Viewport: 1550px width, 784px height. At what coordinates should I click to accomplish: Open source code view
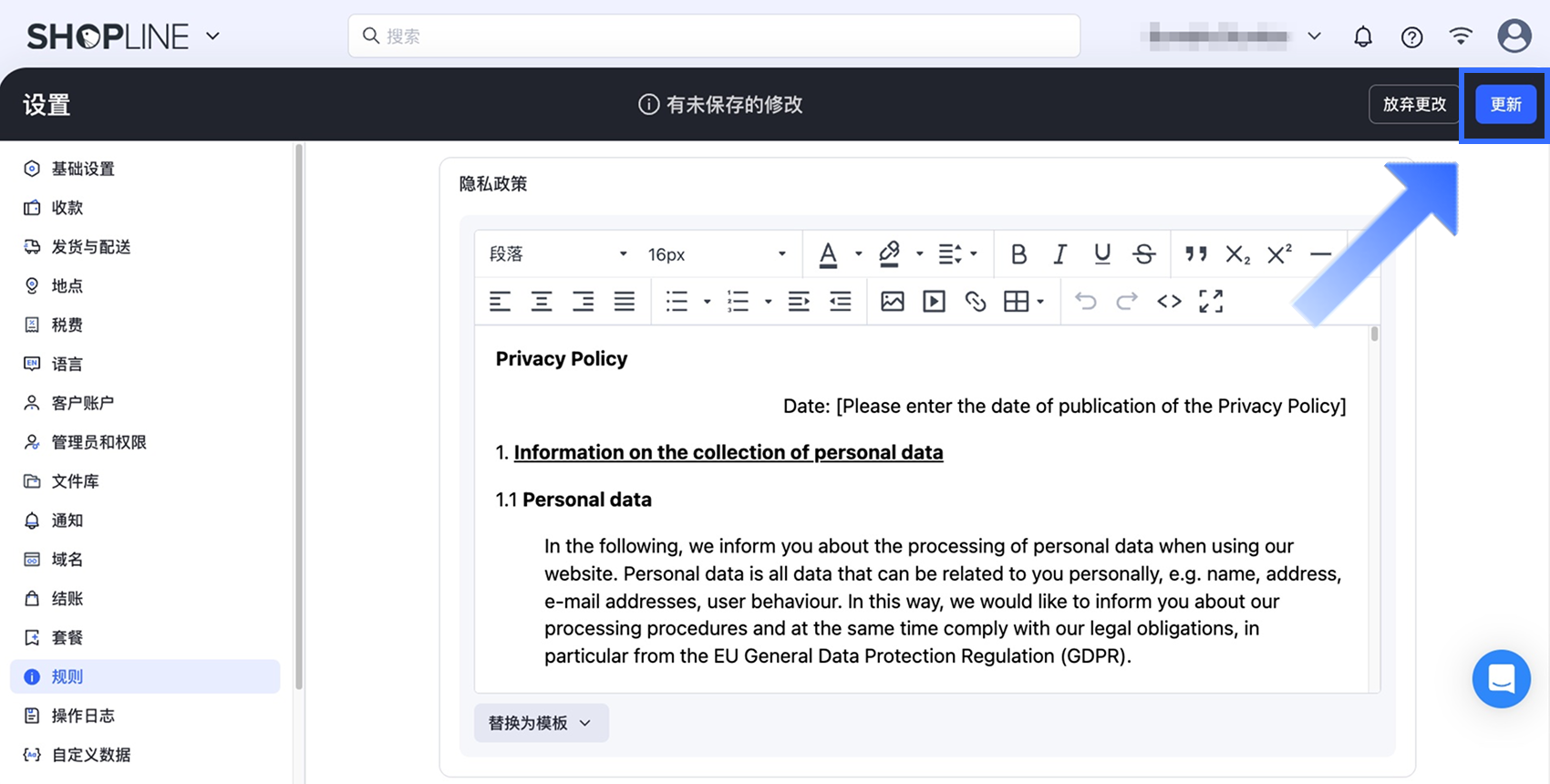[1169, 302]
